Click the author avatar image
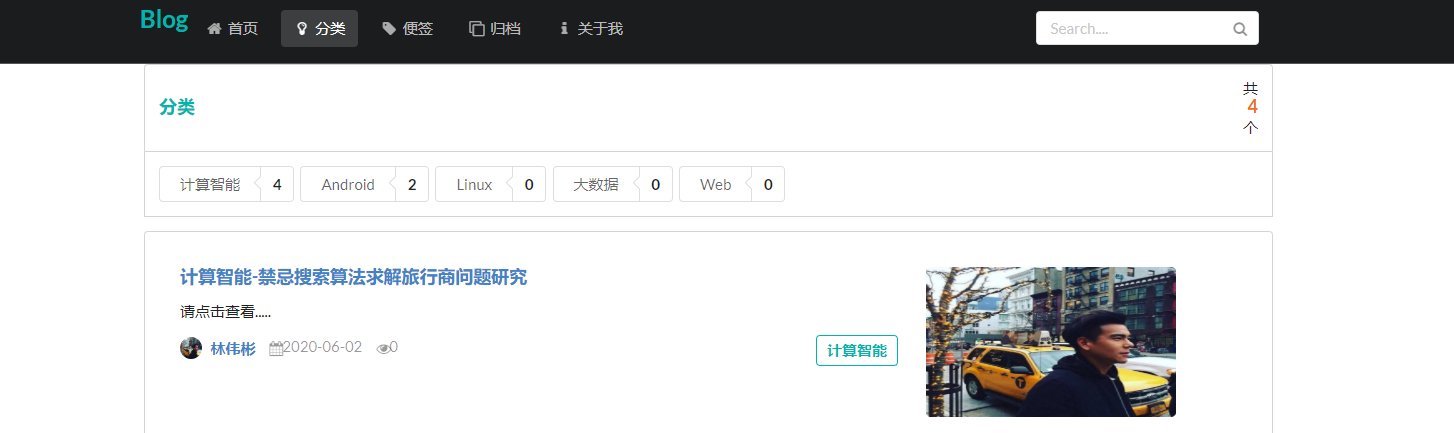1454x433 pixels. (x=191, y=348)
